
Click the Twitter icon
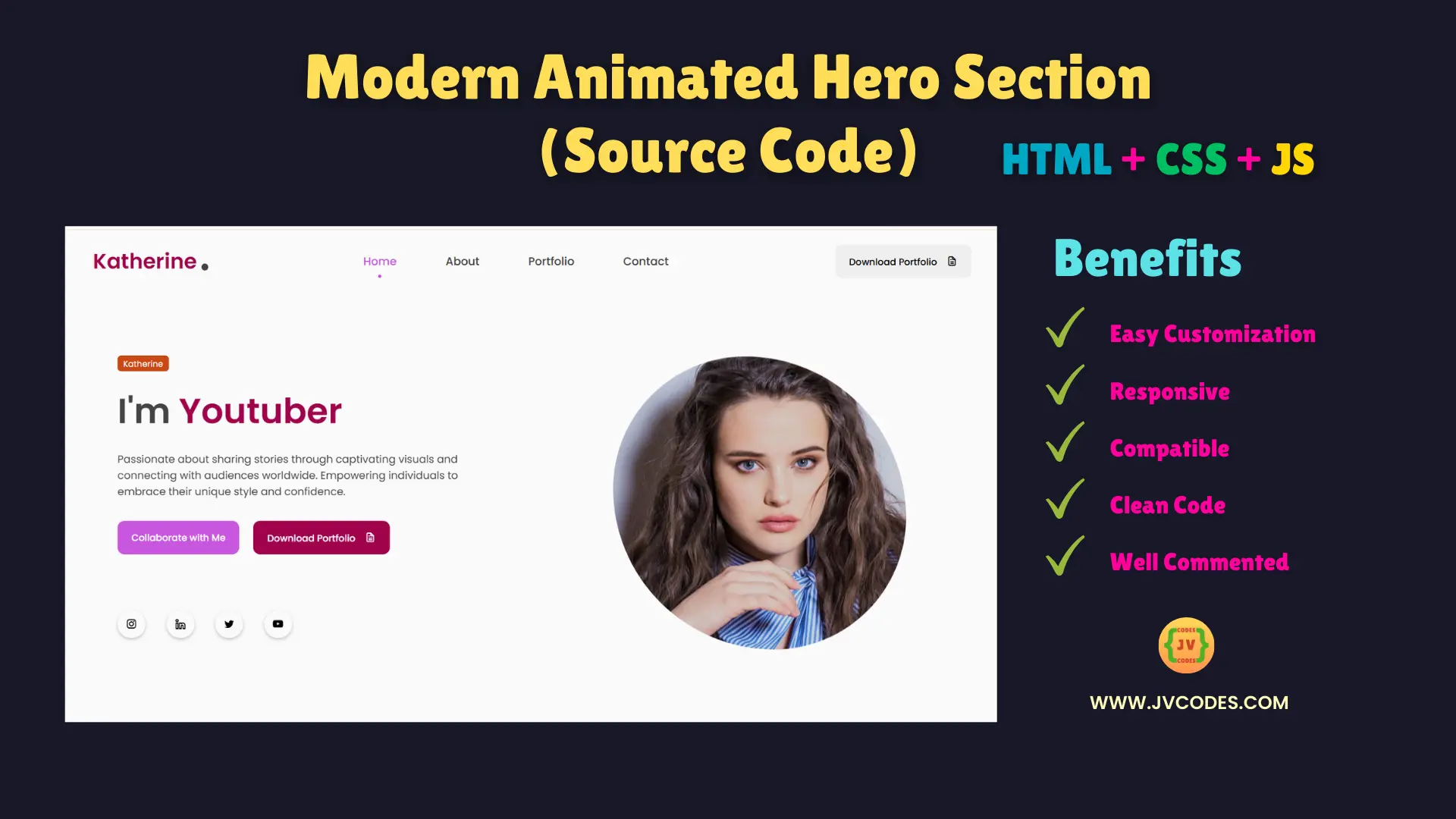coord(228,623)
